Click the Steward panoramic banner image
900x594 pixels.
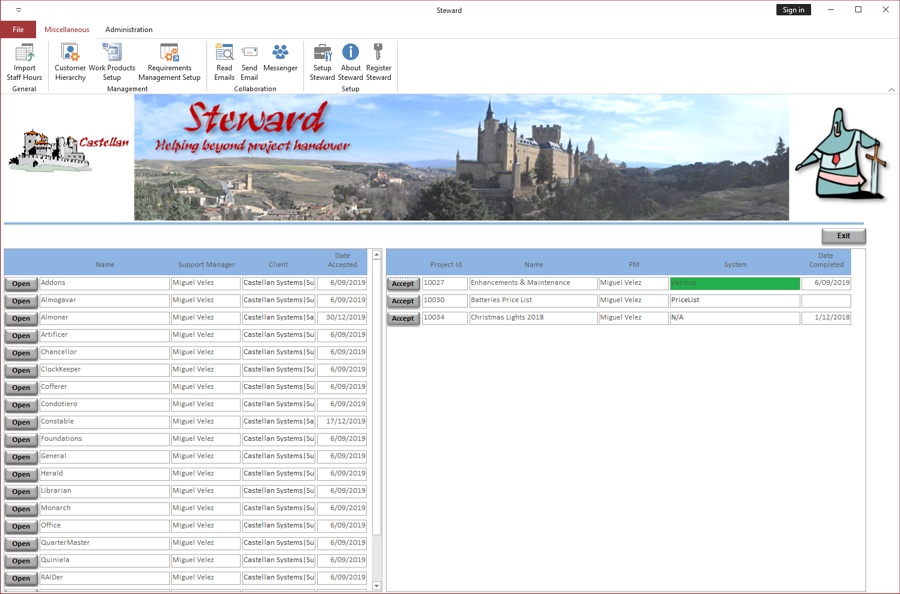point(461,157)
